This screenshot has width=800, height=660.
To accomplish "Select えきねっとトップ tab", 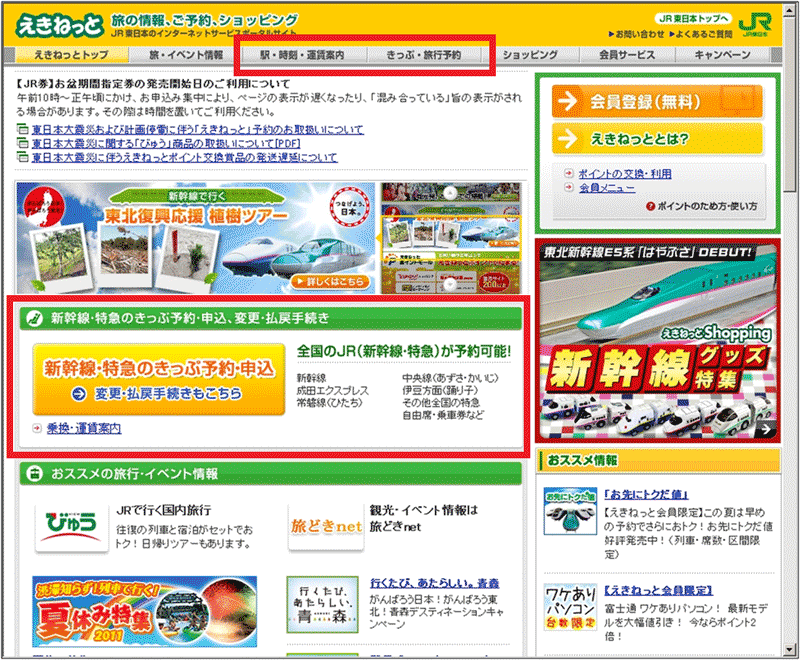I will (x=71, y=55).
